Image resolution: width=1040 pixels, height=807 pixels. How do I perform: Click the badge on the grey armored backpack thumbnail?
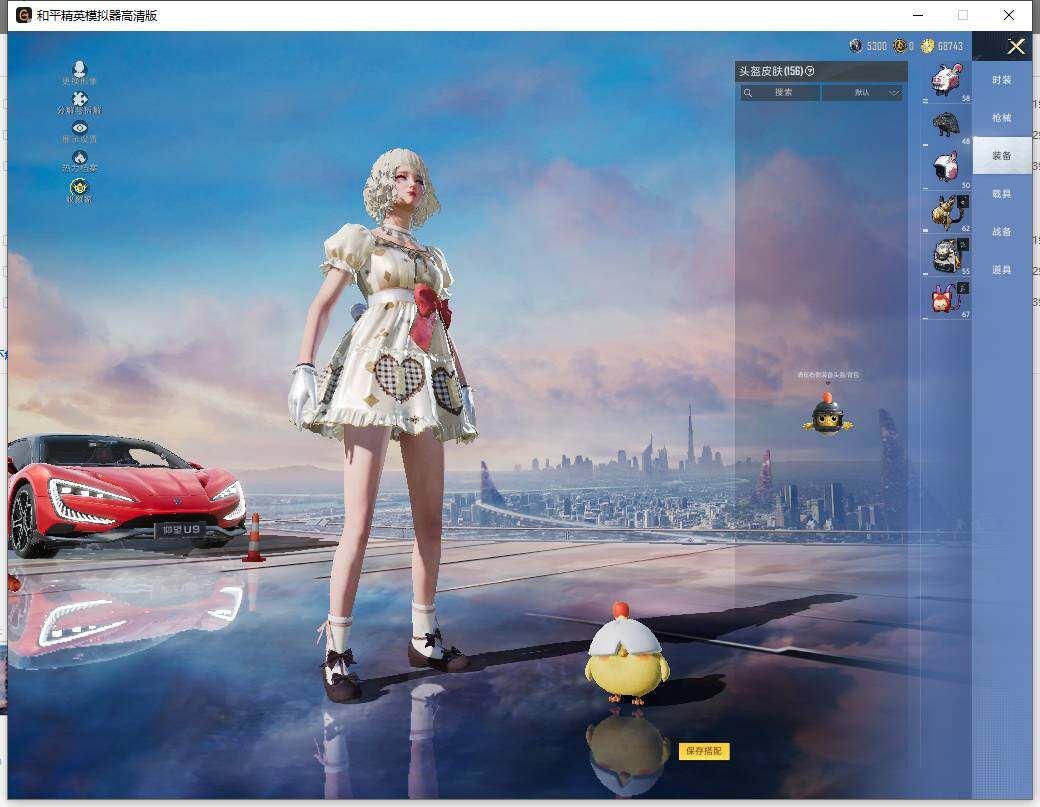click(964, 245)
